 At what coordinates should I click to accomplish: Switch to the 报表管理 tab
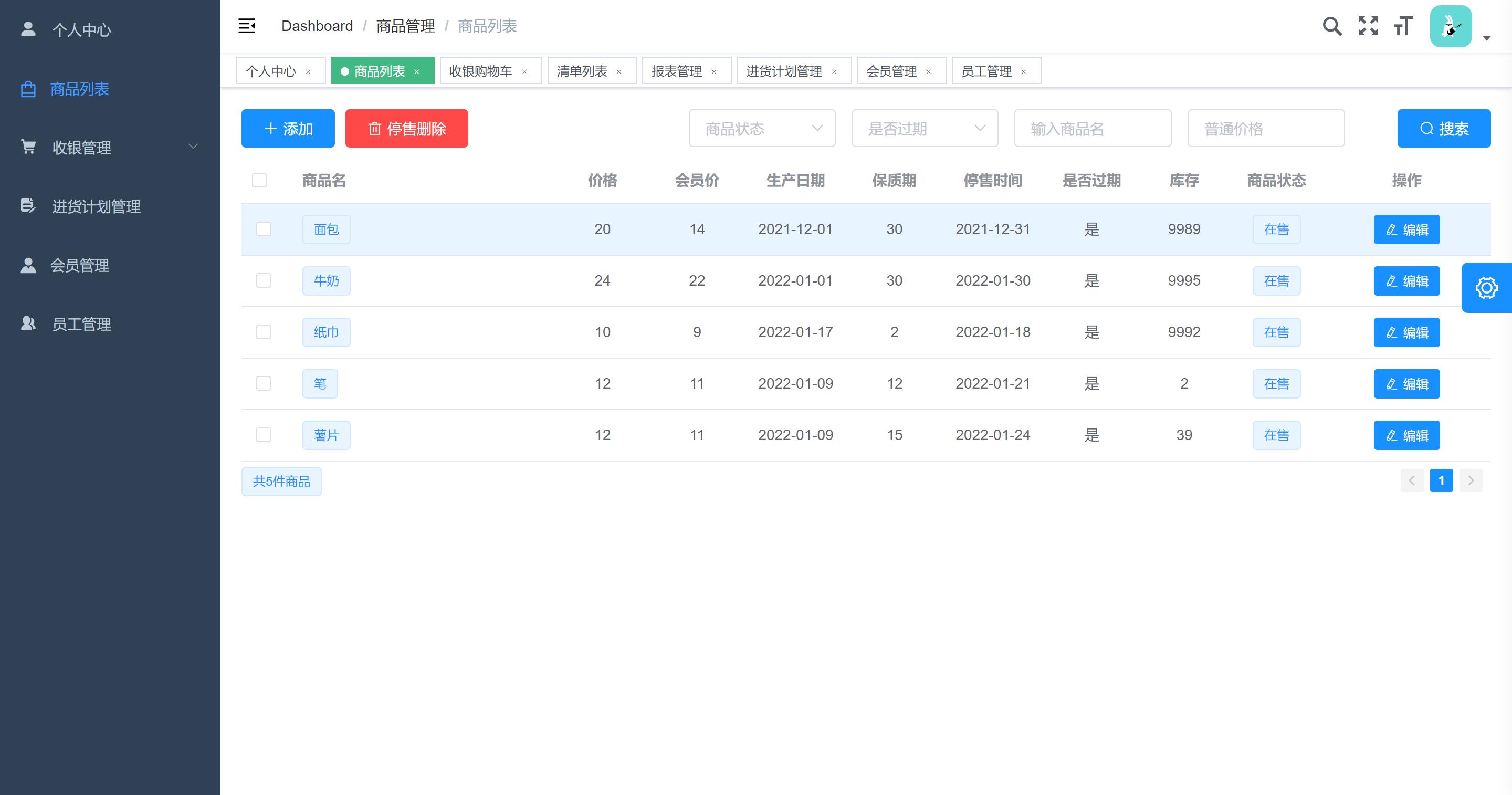click(678, 70)
